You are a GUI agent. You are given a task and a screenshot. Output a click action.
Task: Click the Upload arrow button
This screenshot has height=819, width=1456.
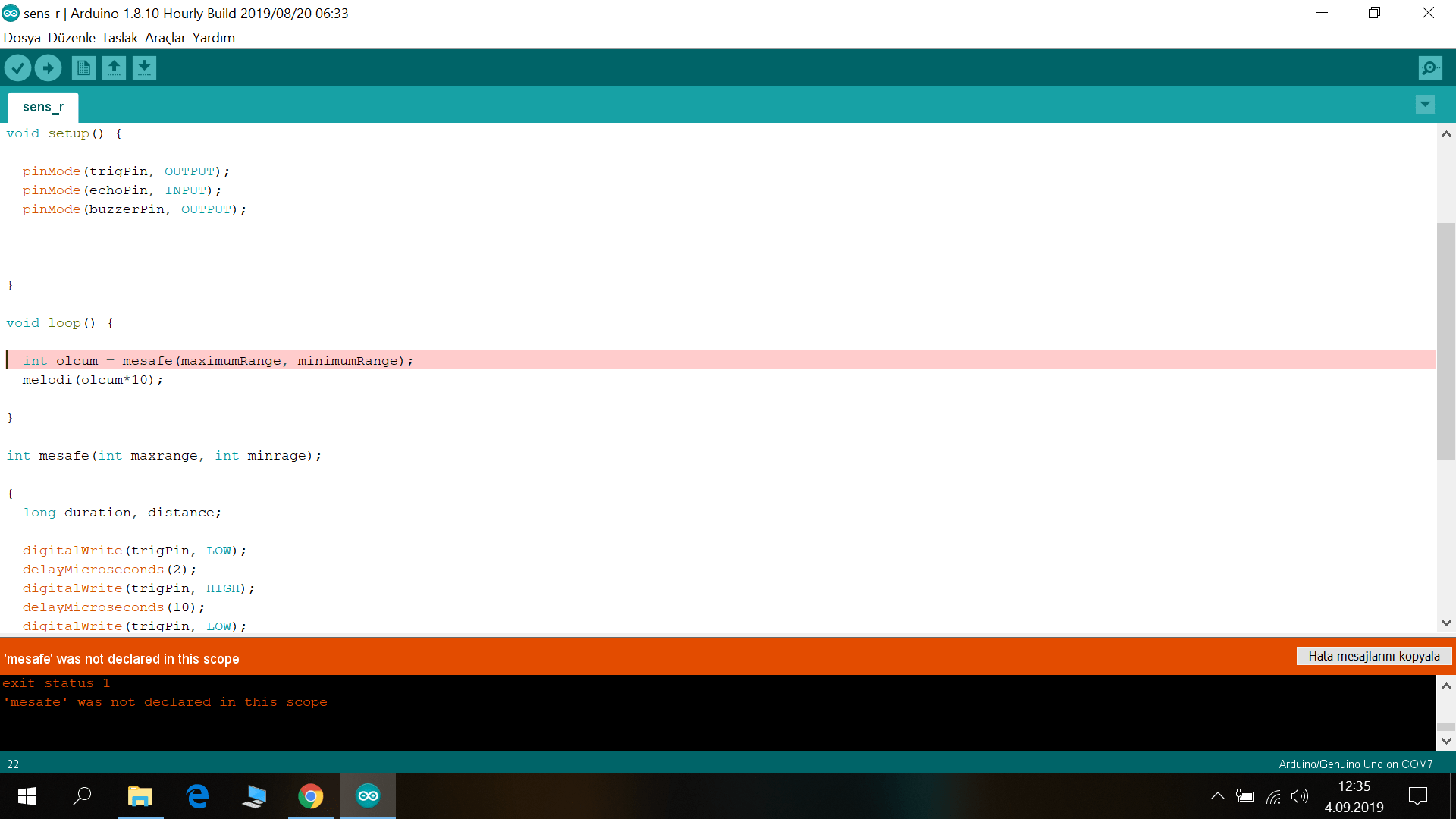[48, 68]
